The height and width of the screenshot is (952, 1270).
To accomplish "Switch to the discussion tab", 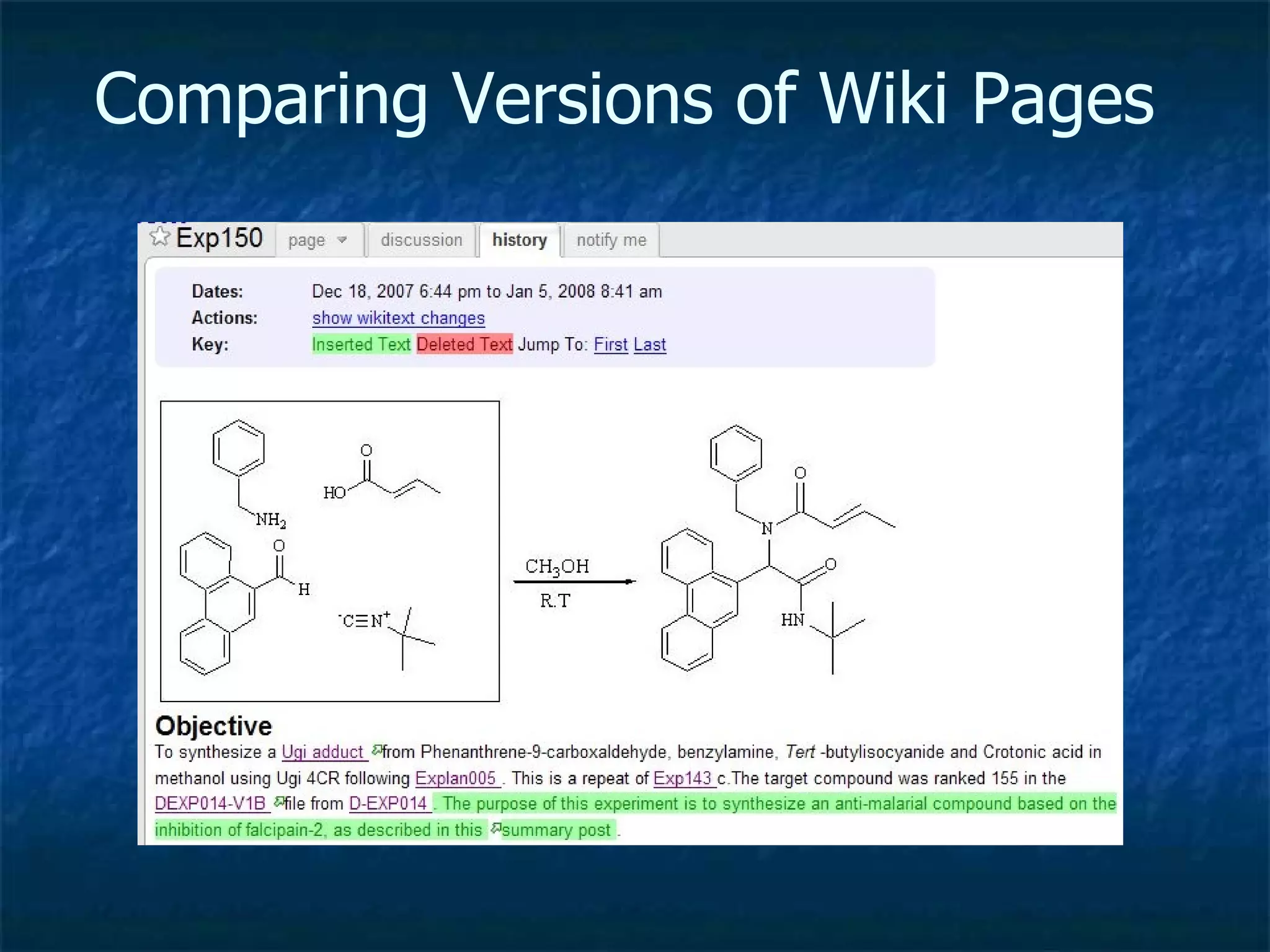I will (x=422, y=240).
